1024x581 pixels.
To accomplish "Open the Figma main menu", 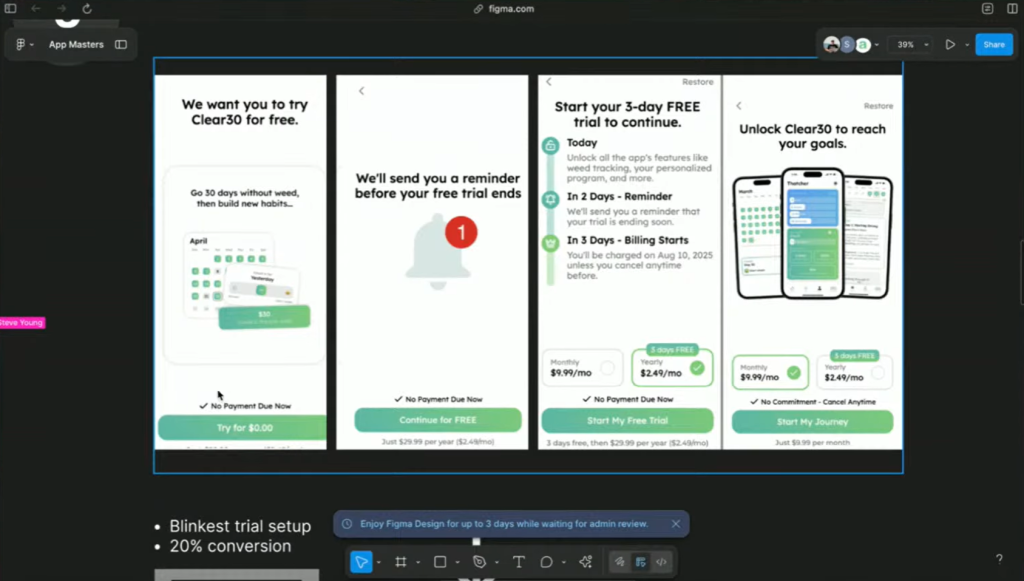I will point(20,44).
